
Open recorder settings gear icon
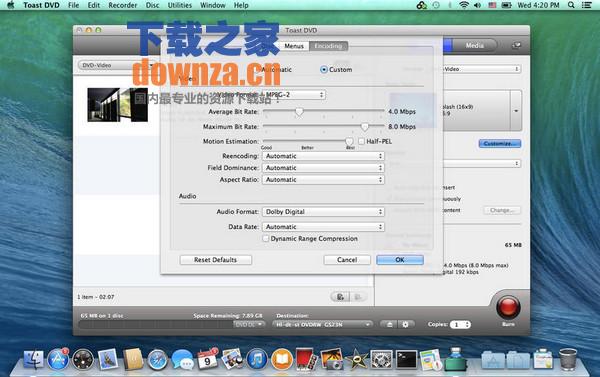(x=406, y=325)
